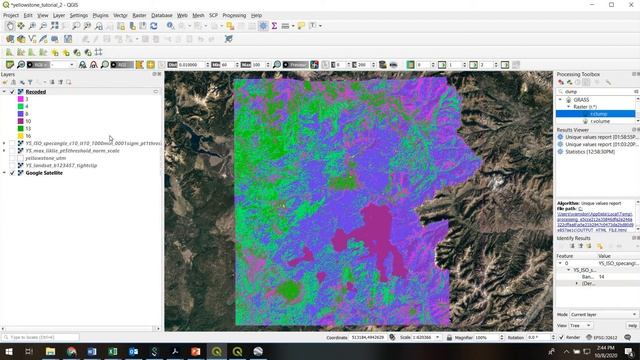Click the Remove Layer icon in Layers panel
The height and width of the screenshot is (360, 640).
pos(69,82)
